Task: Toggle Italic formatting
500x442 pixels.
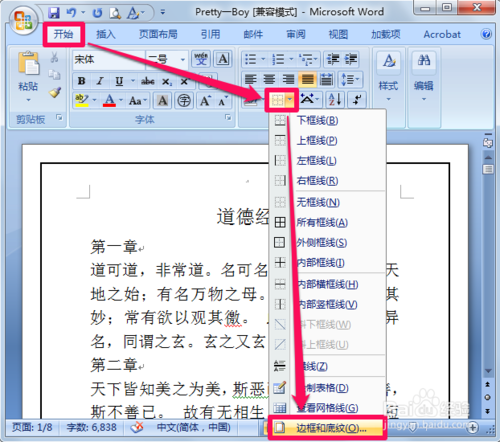Action: (100, 81)
